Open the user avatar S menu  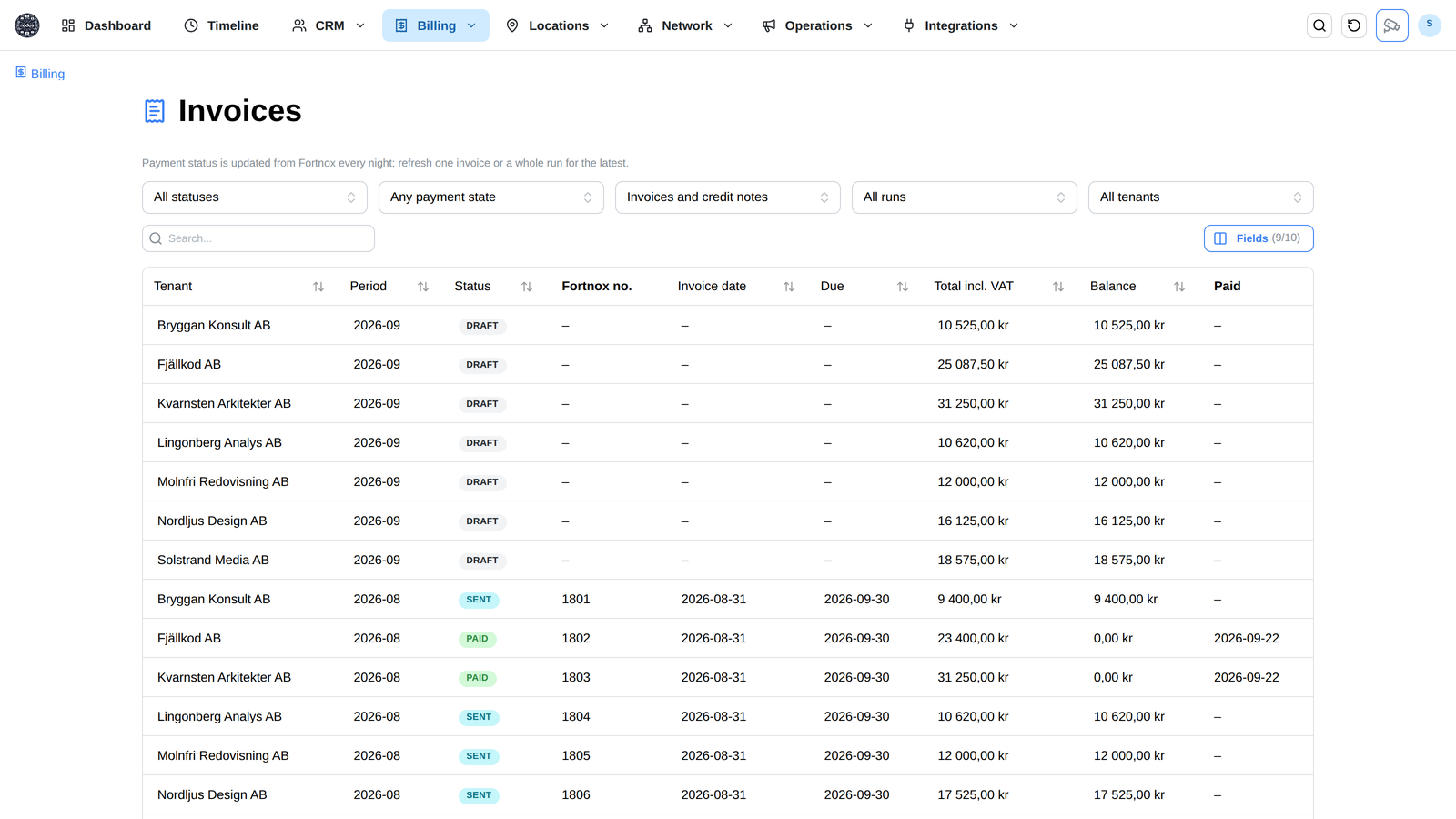pyautogui.click(x=1430, y=25)
